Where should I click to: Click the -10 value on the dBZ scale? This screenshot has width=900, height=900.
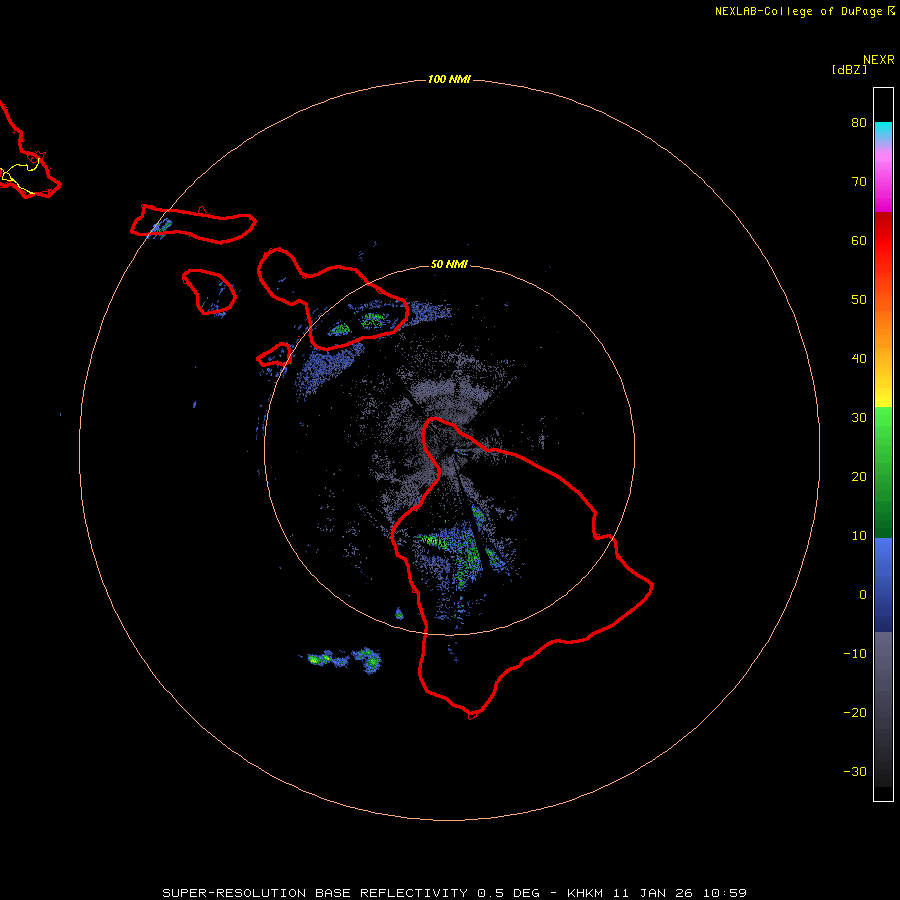click(855, 654)
